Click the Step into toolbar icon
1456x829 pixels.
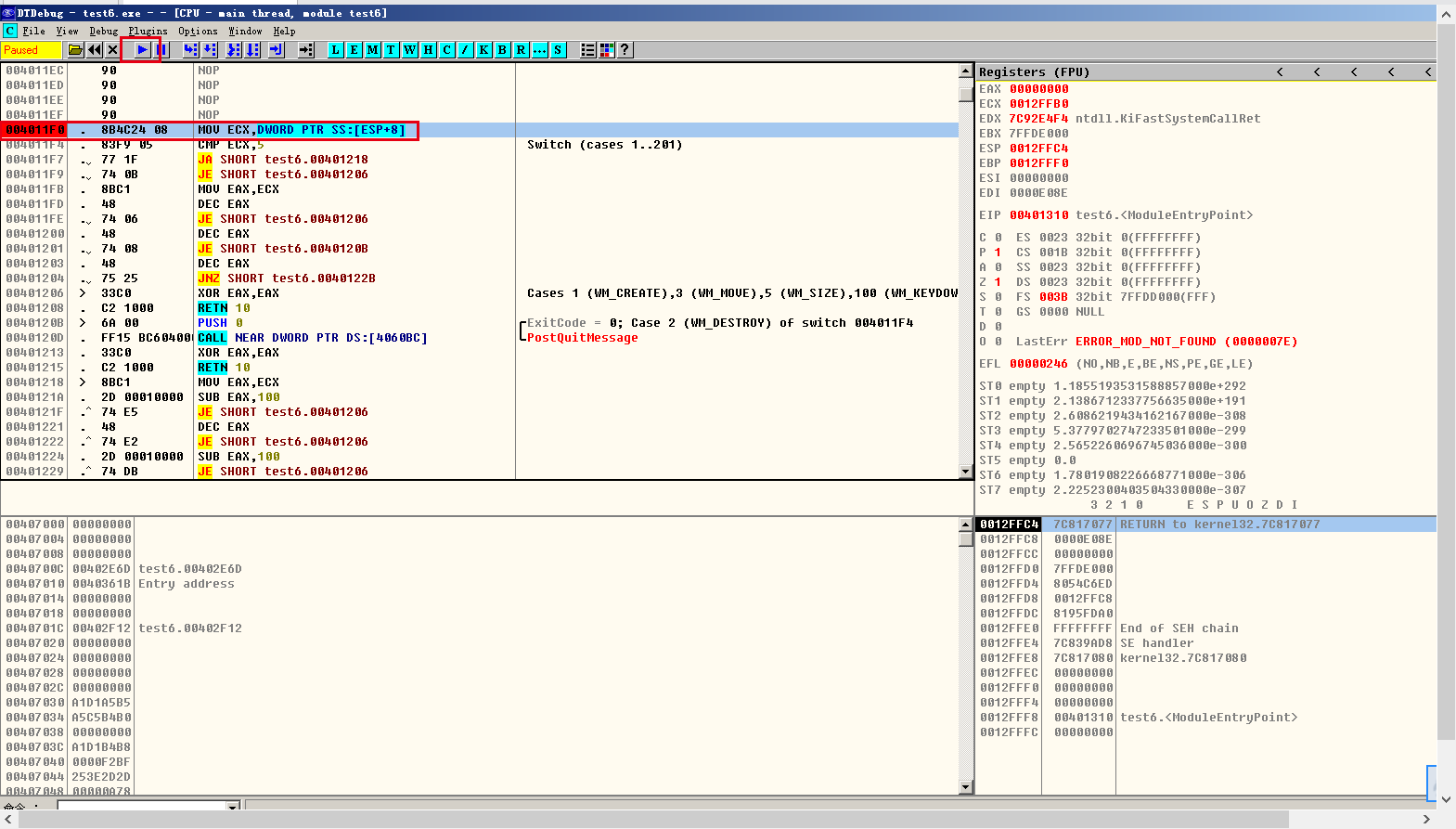click(x=190, y=50)
